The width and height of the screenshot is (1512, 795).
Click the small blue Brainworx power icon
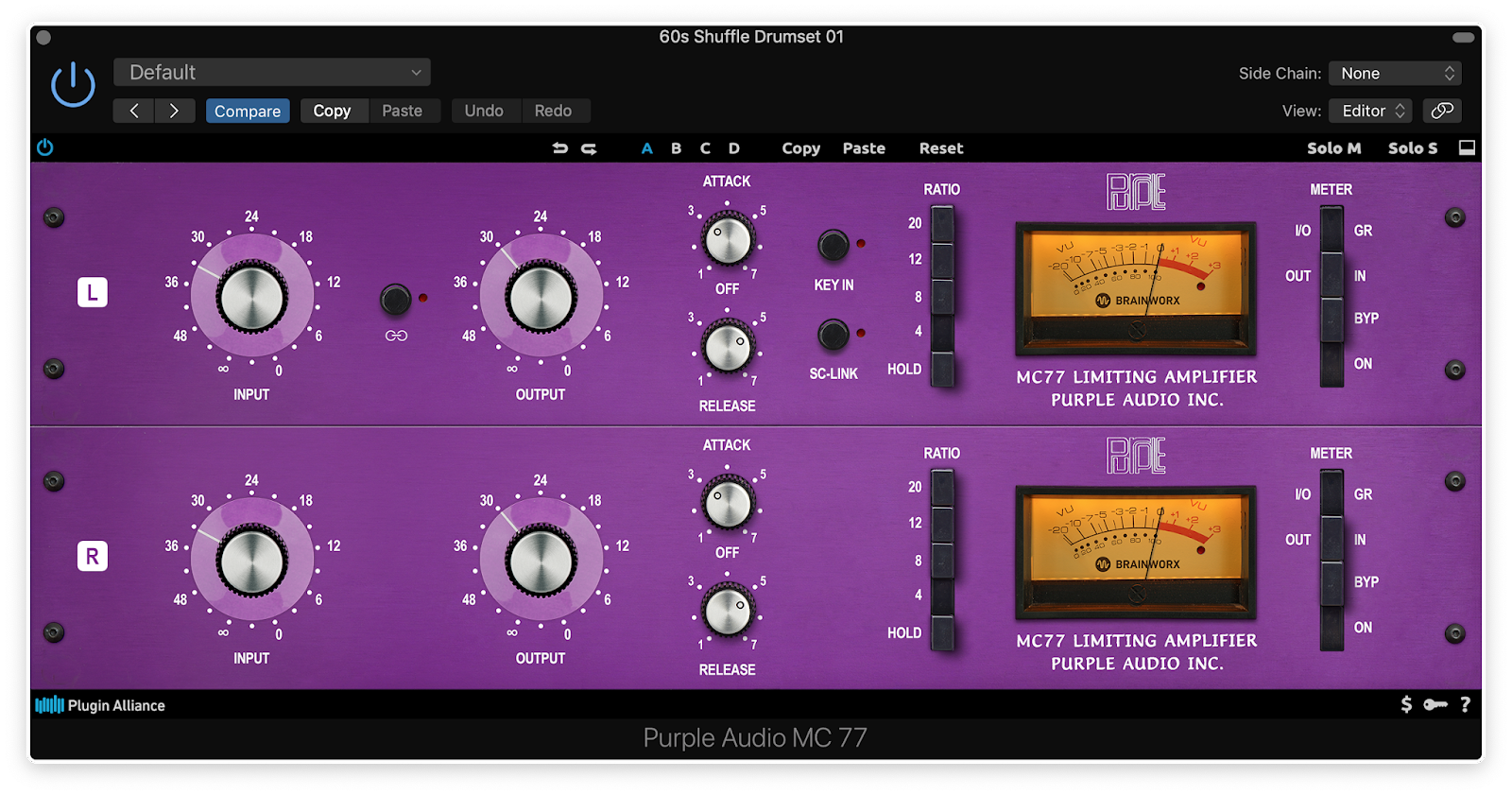tap(44, 147)
